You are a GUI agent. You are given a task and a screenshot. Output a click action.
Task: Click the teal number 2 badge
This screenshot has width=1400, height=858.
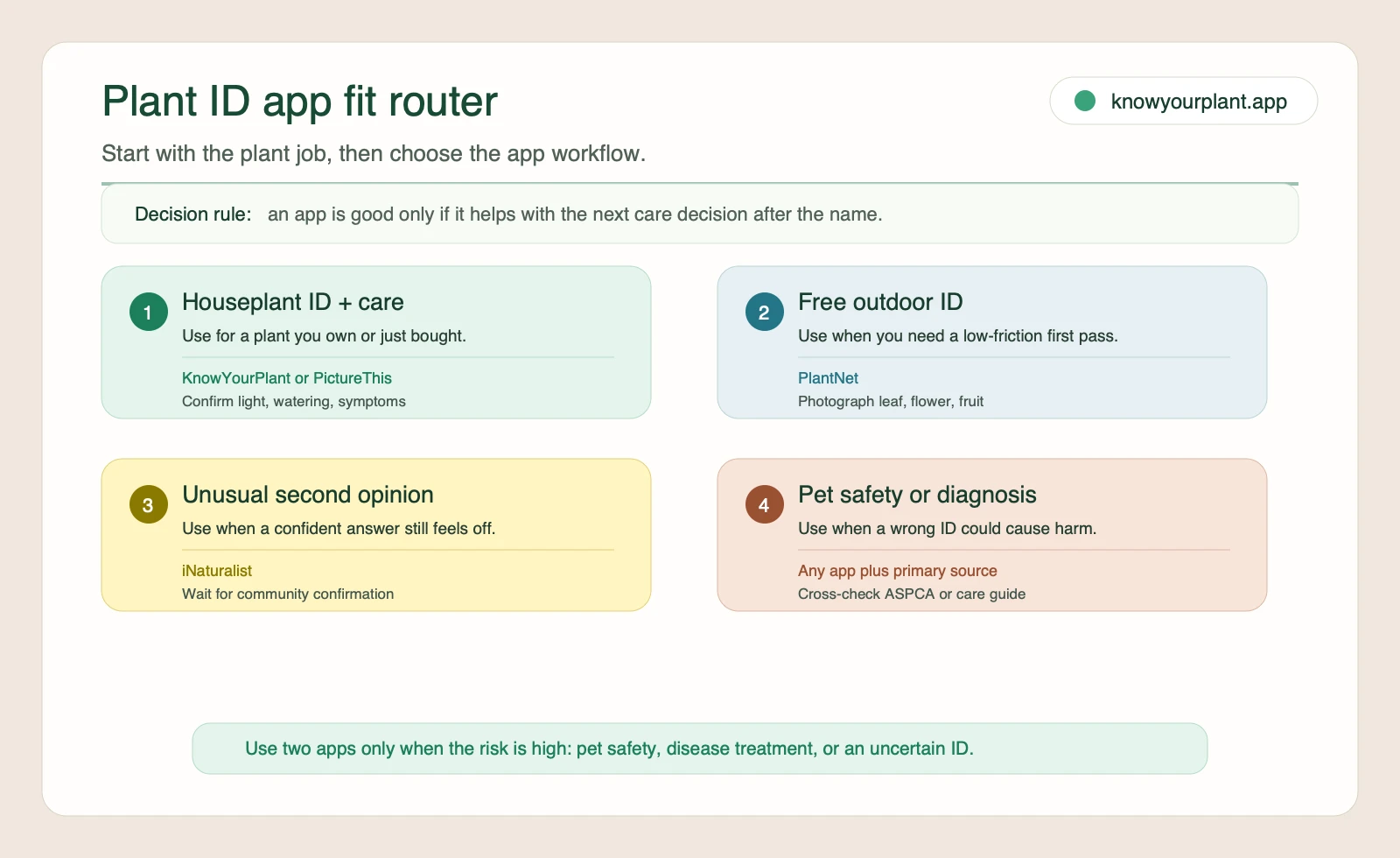764,312
